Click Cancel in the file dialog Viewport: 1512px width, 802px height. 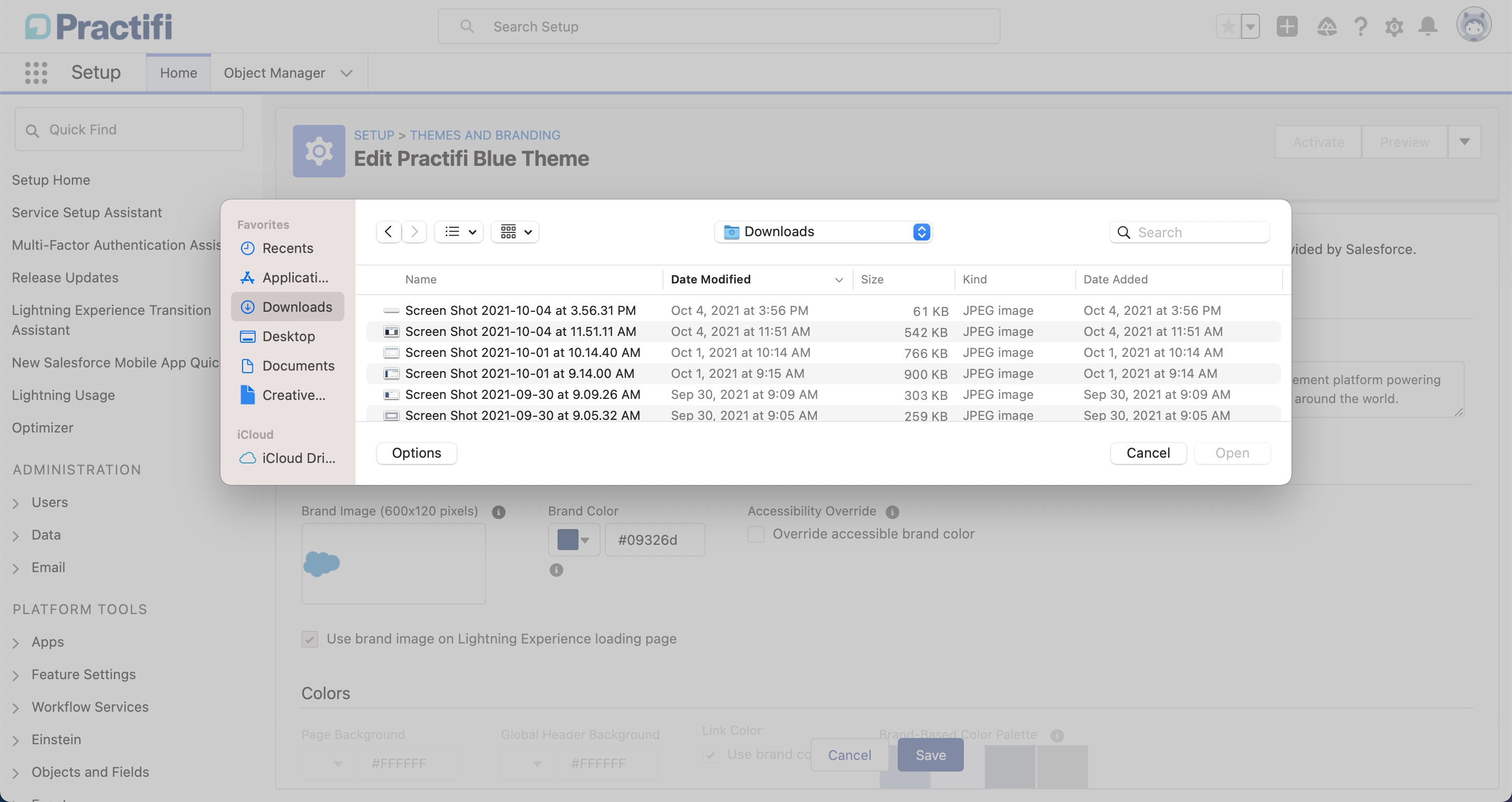coord(1148,453)
